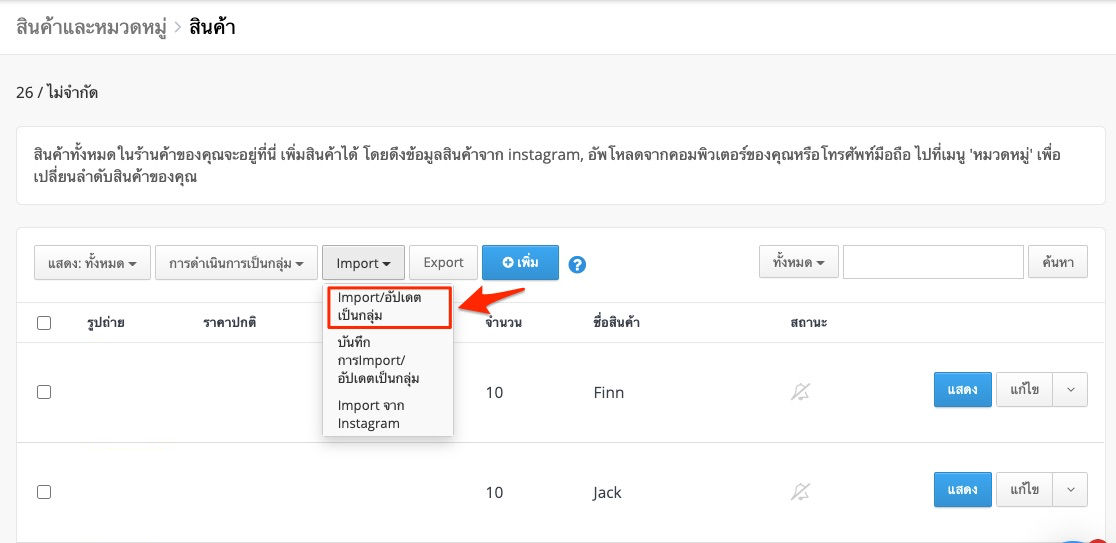Click the รูปถ่าย column header
This screenshot has height=543, width=1116.
click(105, 323)
